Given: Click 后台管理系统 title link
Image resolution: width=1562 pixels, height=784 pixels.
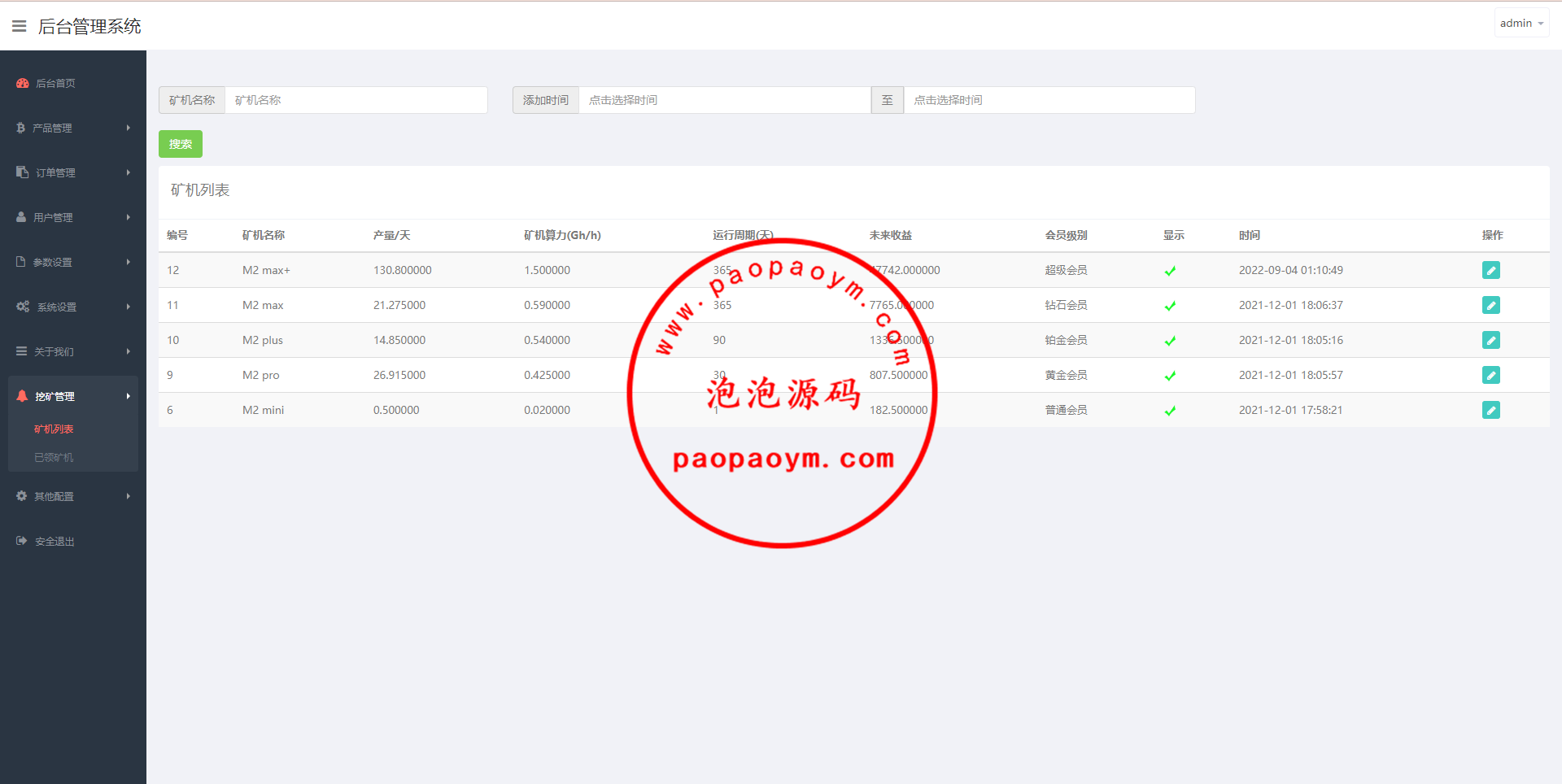Looking at the screenshot, I should point(89,26).
